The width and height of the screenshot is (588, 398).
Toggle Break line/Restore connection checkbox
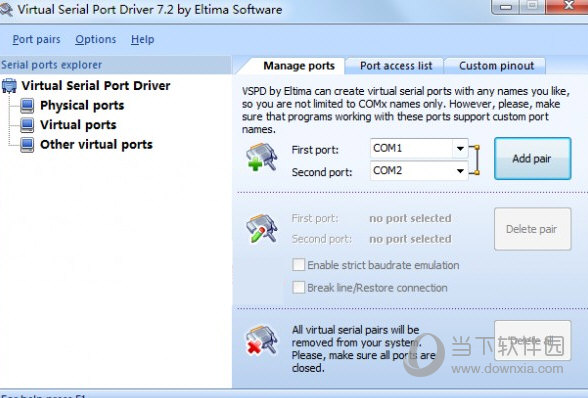coord(298,288)
